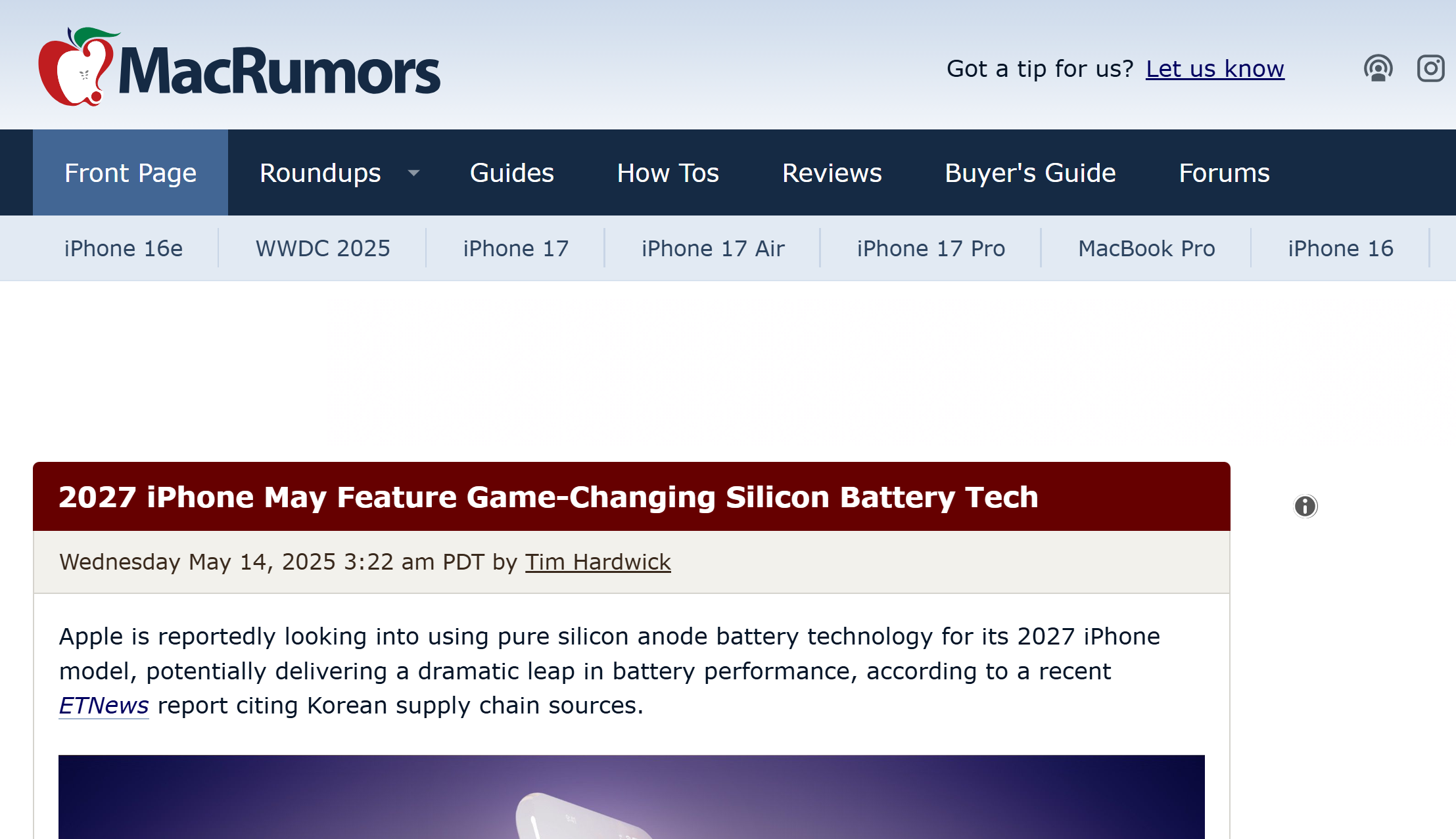
Task: Open the Roundups menu item
Action: click(x=320, y=173)
